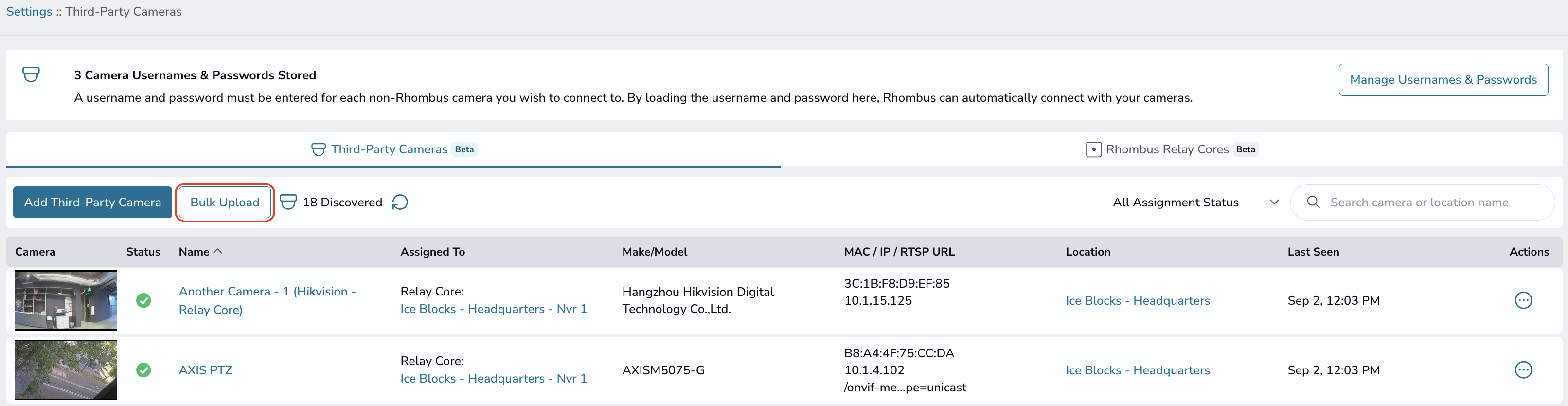Screen dimensions: 1568x406
Task: Open the AXIS PTZ thumbnail preview
Action: (x=66, y=370)
